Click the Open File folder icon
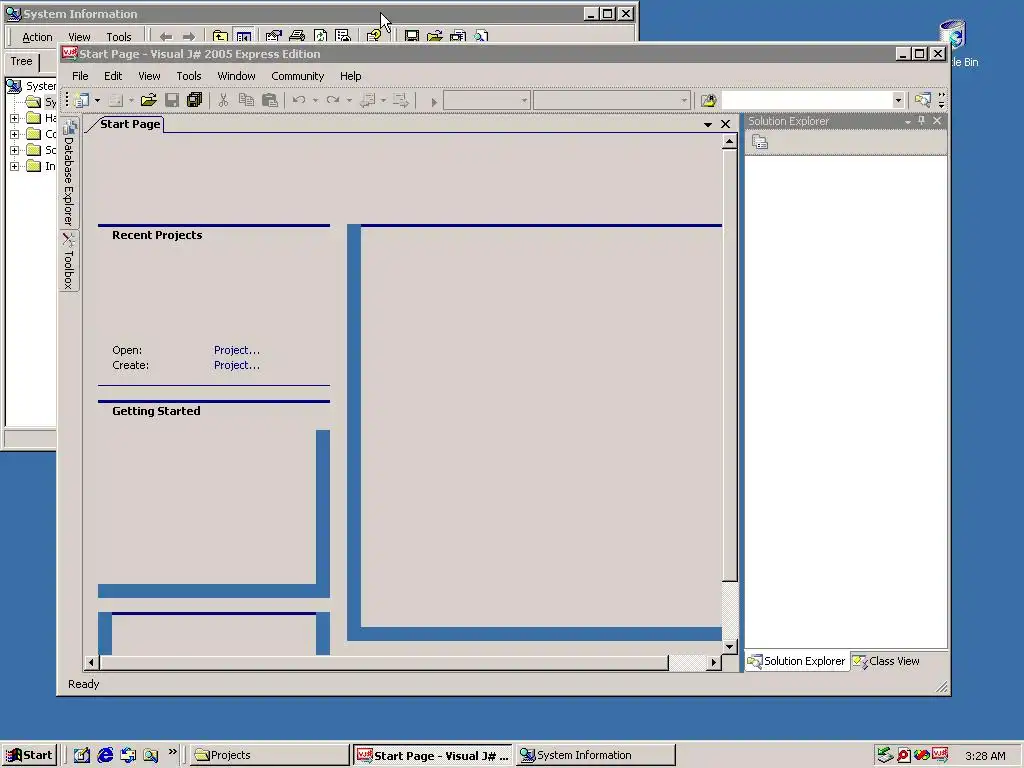This screenshot has height=768, width=1024. click(x=149, y=100)
